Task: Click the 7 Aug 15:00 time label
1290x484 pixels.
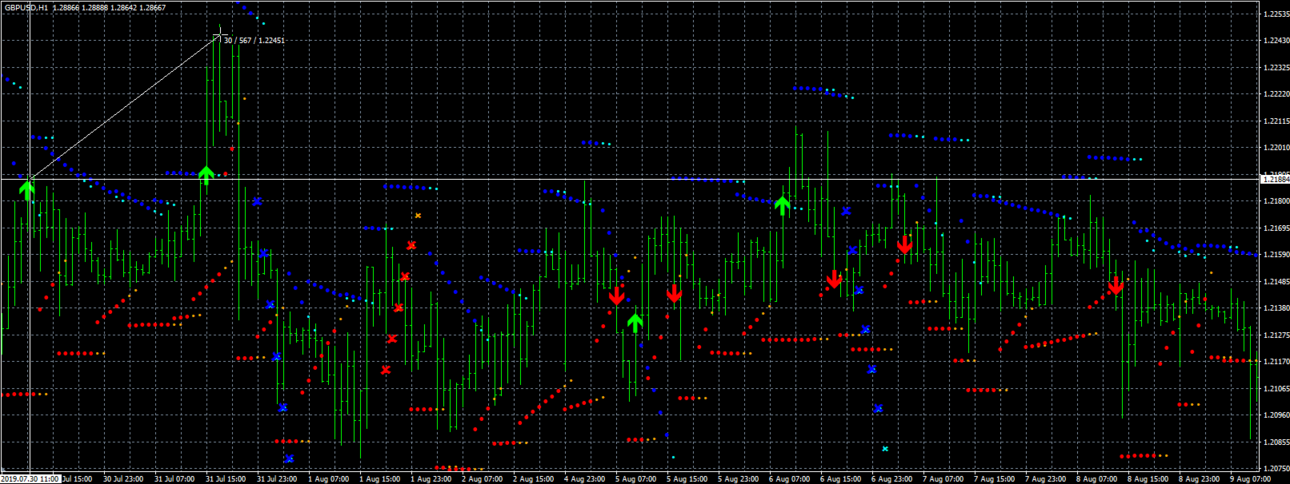Action: (994, 479)
